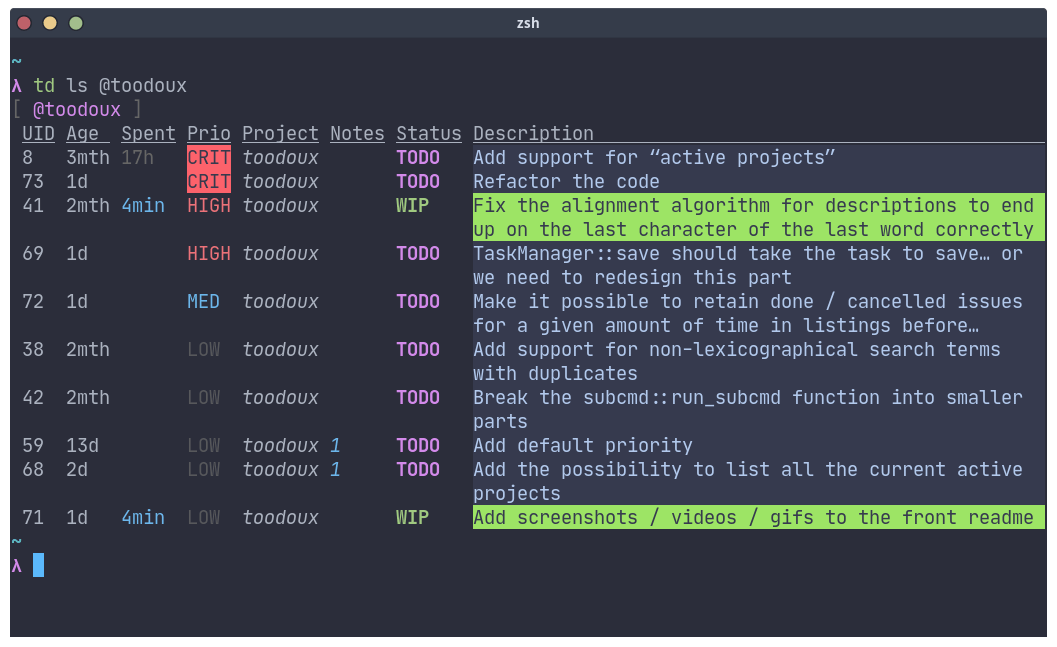Click the zsh window title

coord(528,23)
